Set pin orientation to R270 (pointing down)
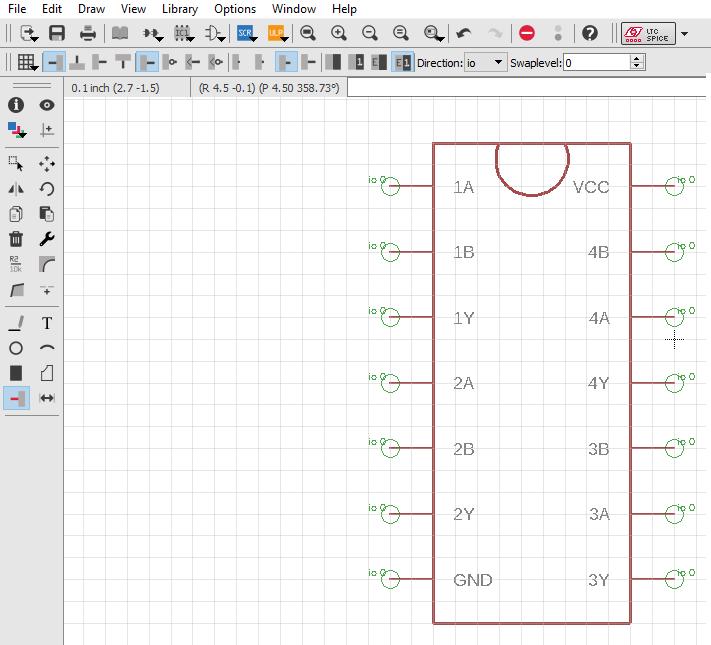The image size is (711, 645). [x=122, y=62]
